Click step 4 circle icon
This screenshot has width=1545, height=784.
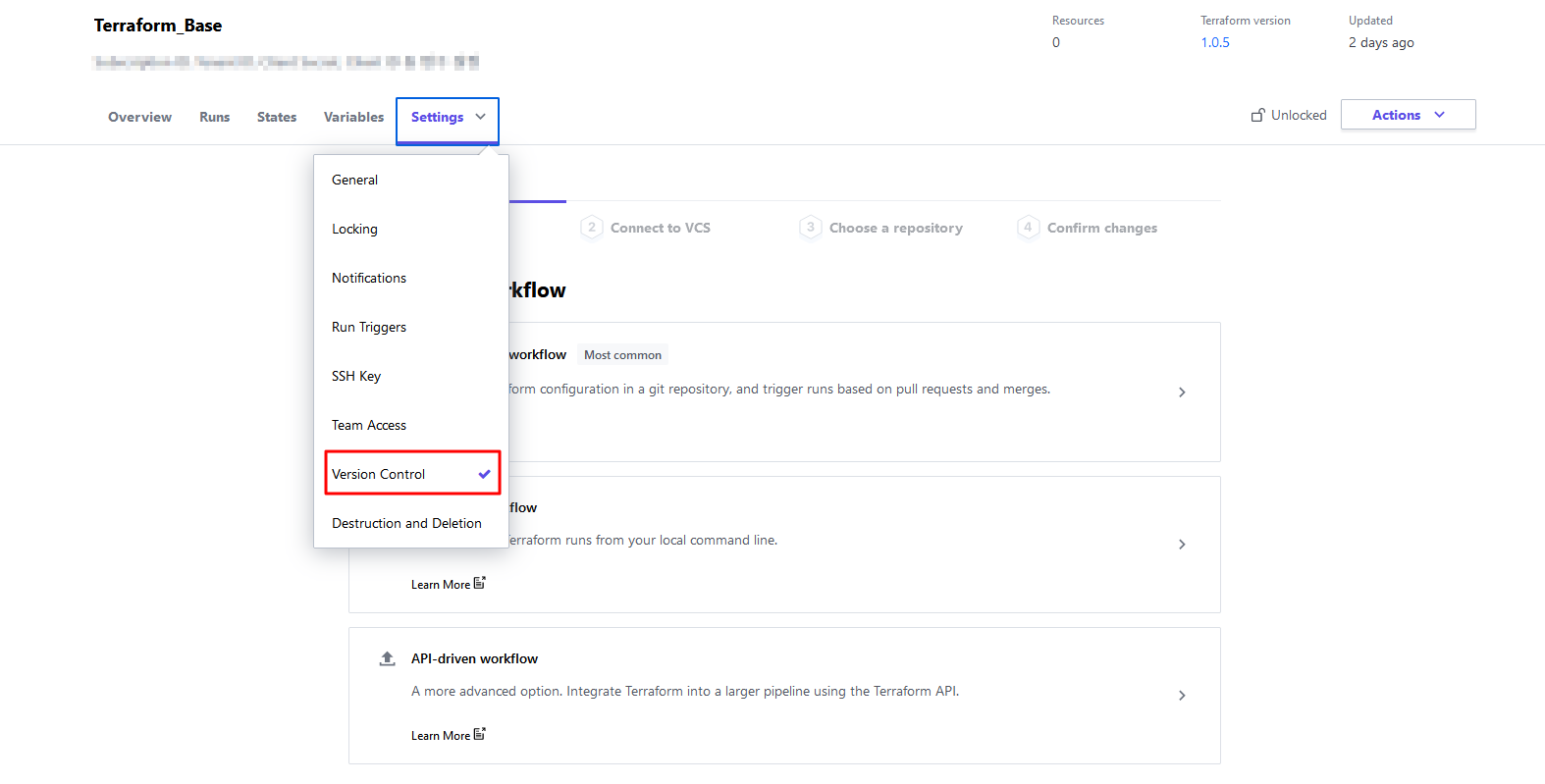(x=1029, y=227)
